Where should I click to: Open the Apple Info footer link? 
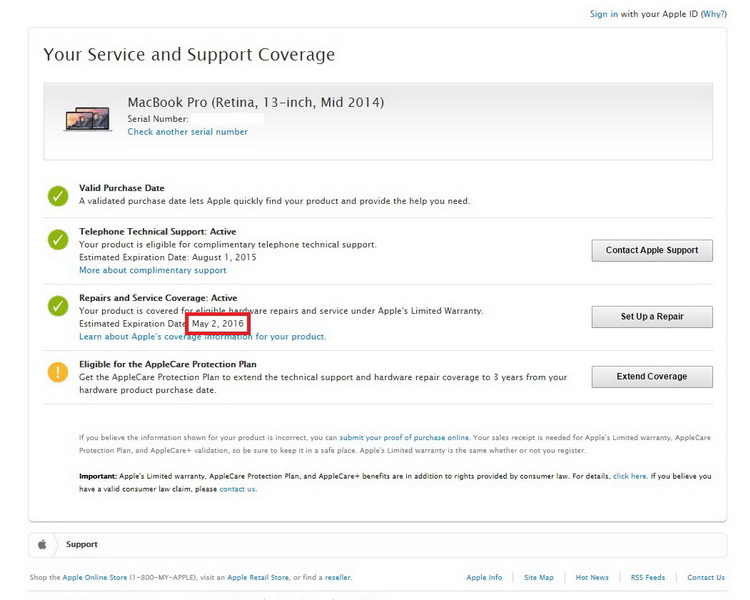click(x=484, y=578)
